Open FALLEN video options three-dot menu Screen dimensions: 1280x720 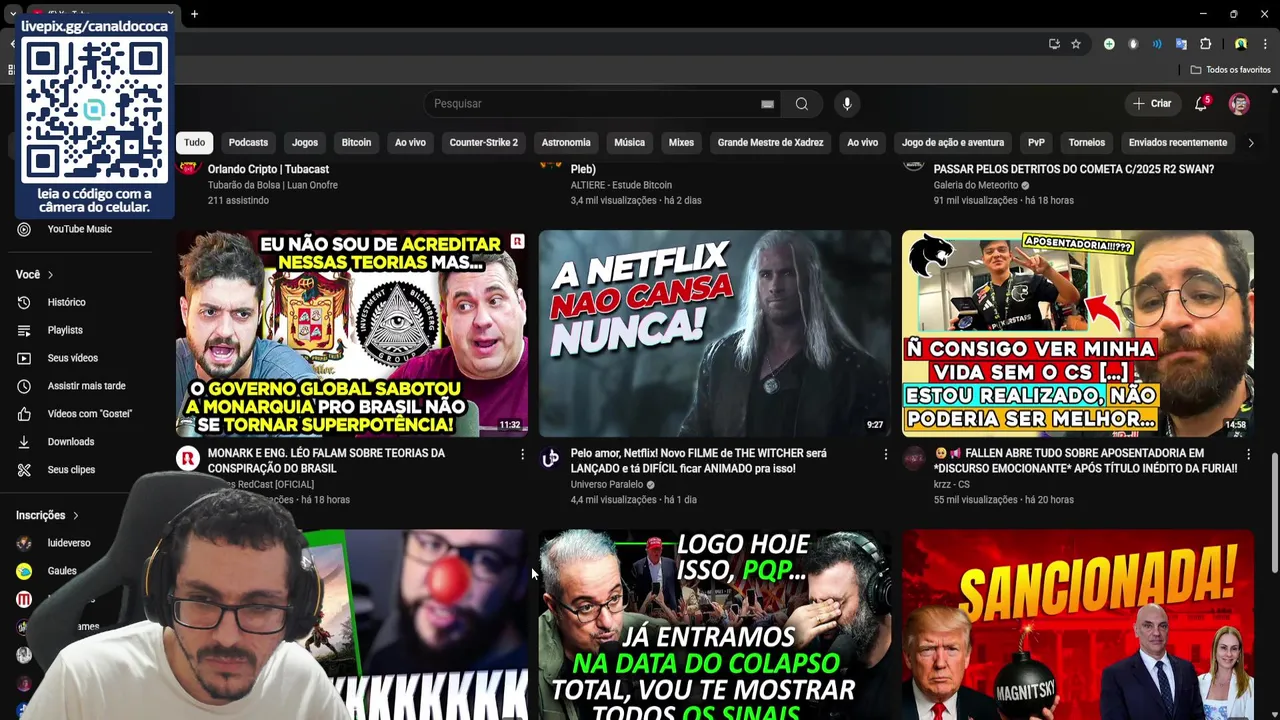1248,454
